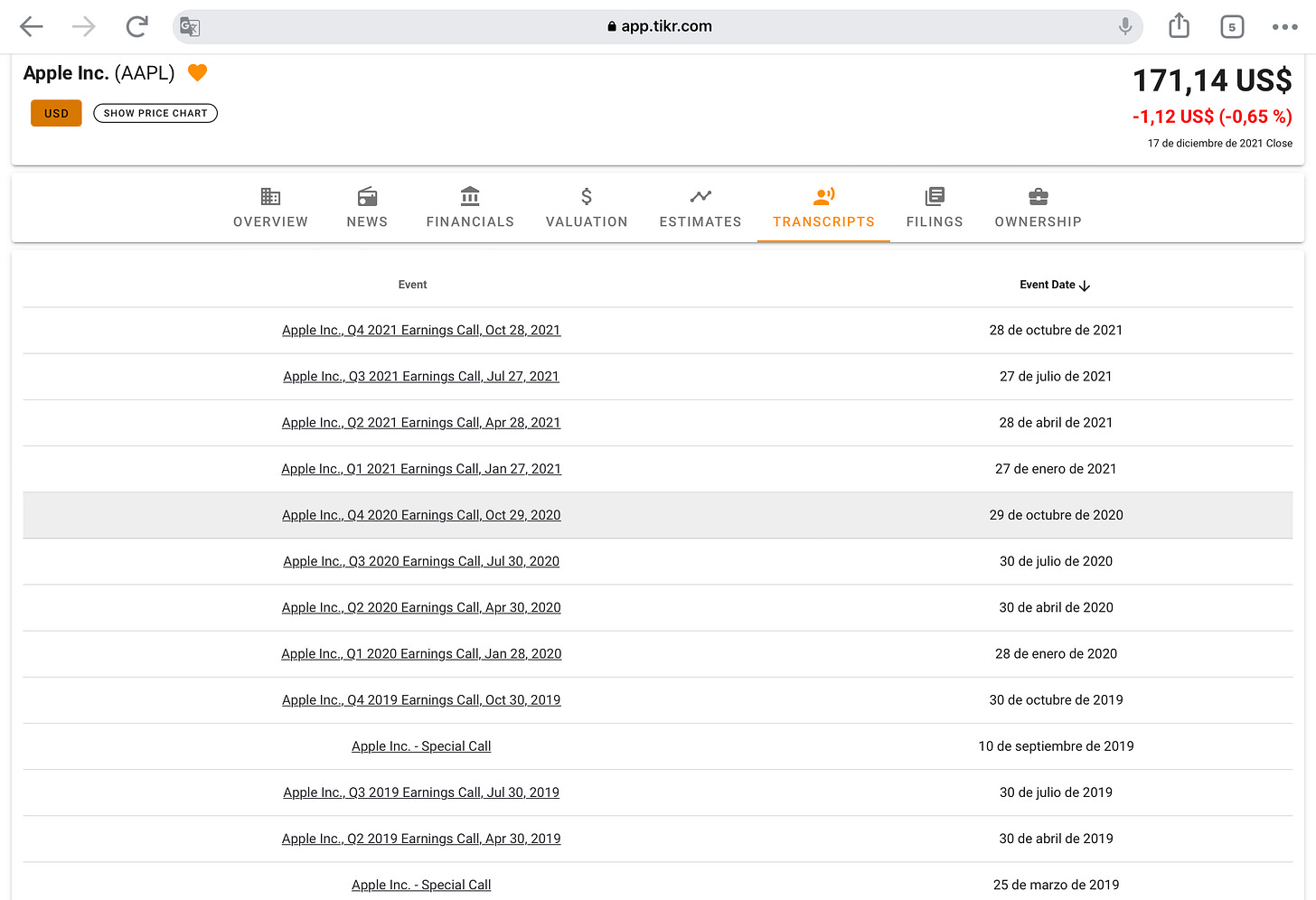The height and width of the screenshot is (900, 1316).
Task: Open Q3 2021 Earnings Call, Jul 27, 2021
Action: [421, 377]
